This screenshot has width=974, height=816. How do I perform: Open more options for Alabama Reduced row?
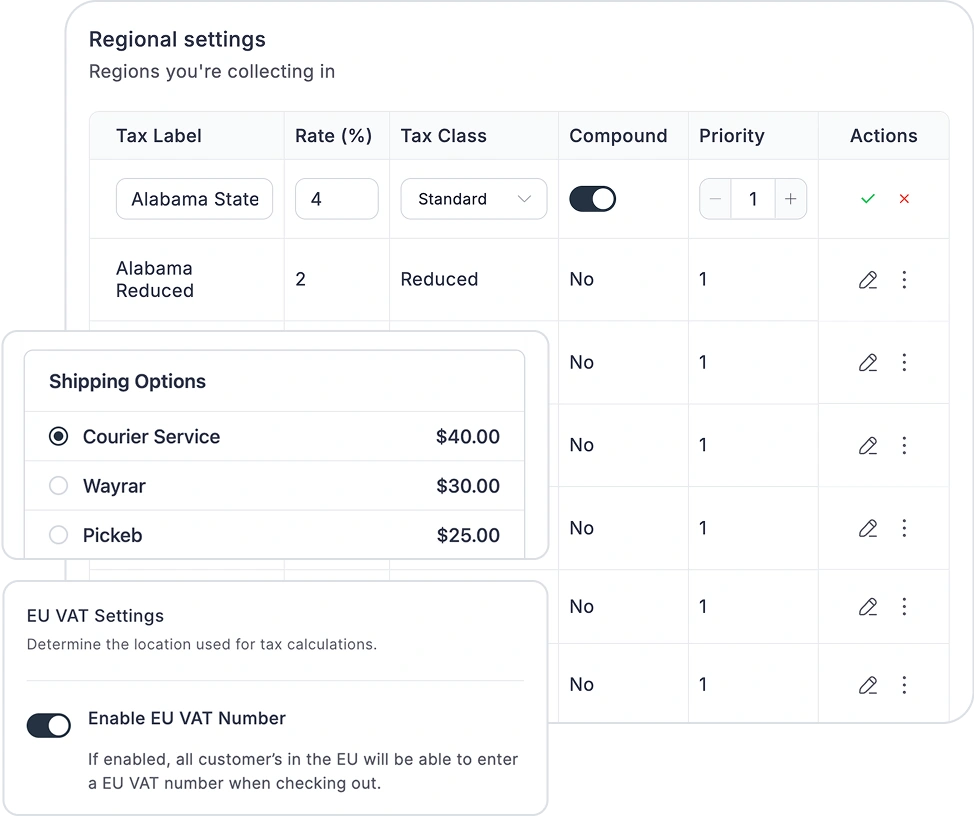pyautogui.click(x=904, y=280)
